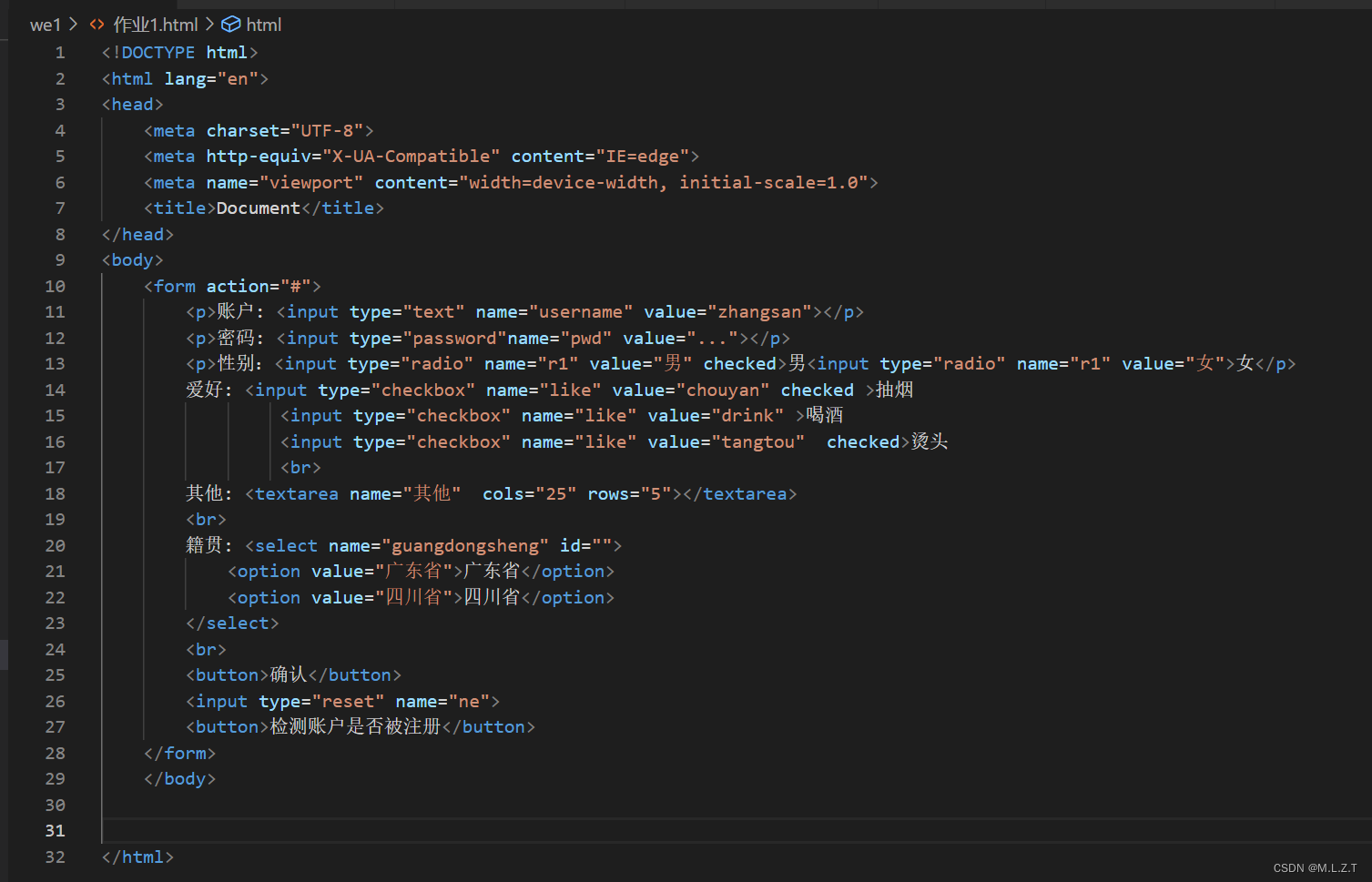
Task: Click '其他:' label on line 18
Action: pyautogui.click(x=209, y=494)
